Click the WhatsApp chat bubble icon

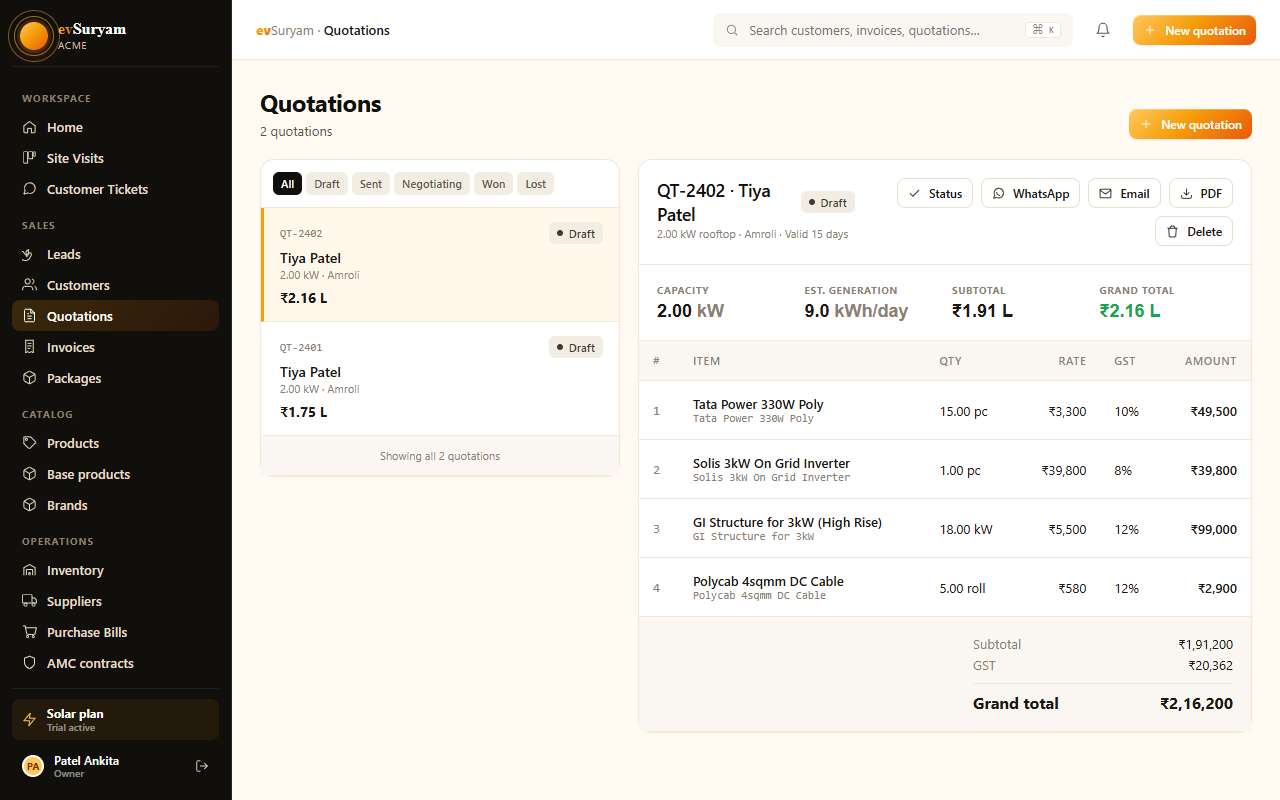(999, 194)
